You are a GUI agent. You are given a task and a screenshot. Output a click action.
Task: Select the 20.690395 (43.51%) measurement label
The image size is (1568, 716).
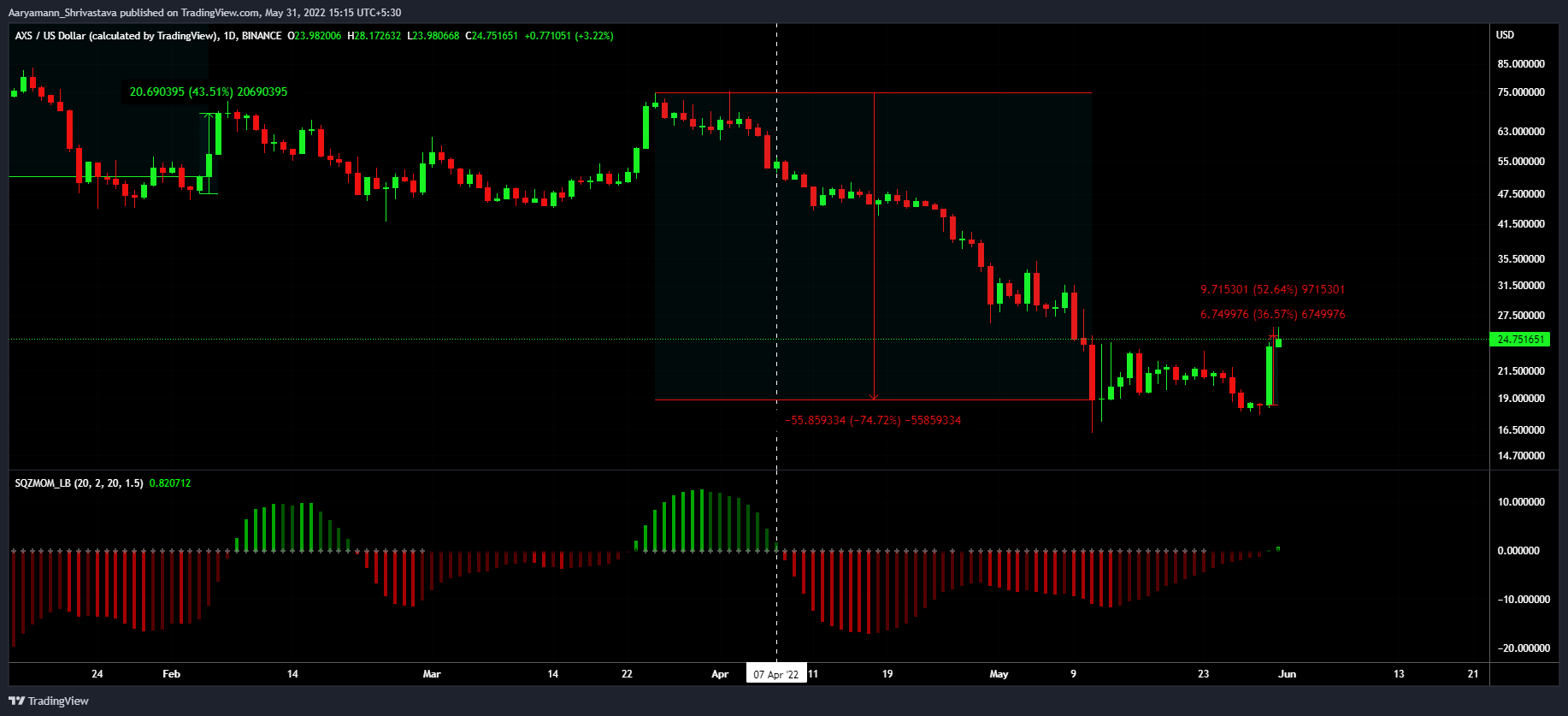tap(208, 92)
